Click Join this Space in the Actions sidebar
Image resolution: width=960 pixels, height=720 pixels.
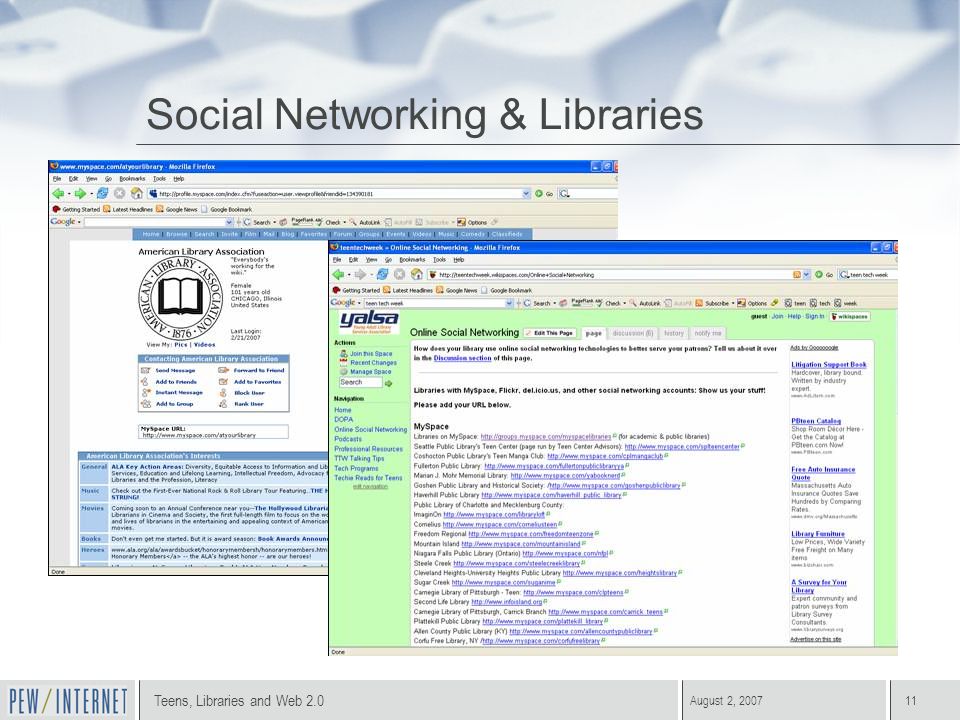371,354
